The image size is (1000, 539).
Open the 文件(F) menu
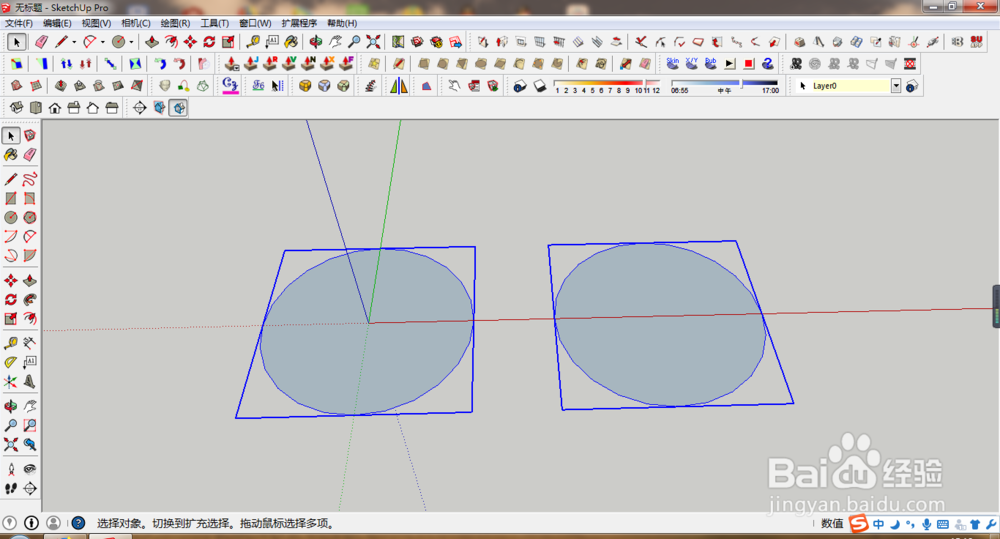[x=18, y=23]
